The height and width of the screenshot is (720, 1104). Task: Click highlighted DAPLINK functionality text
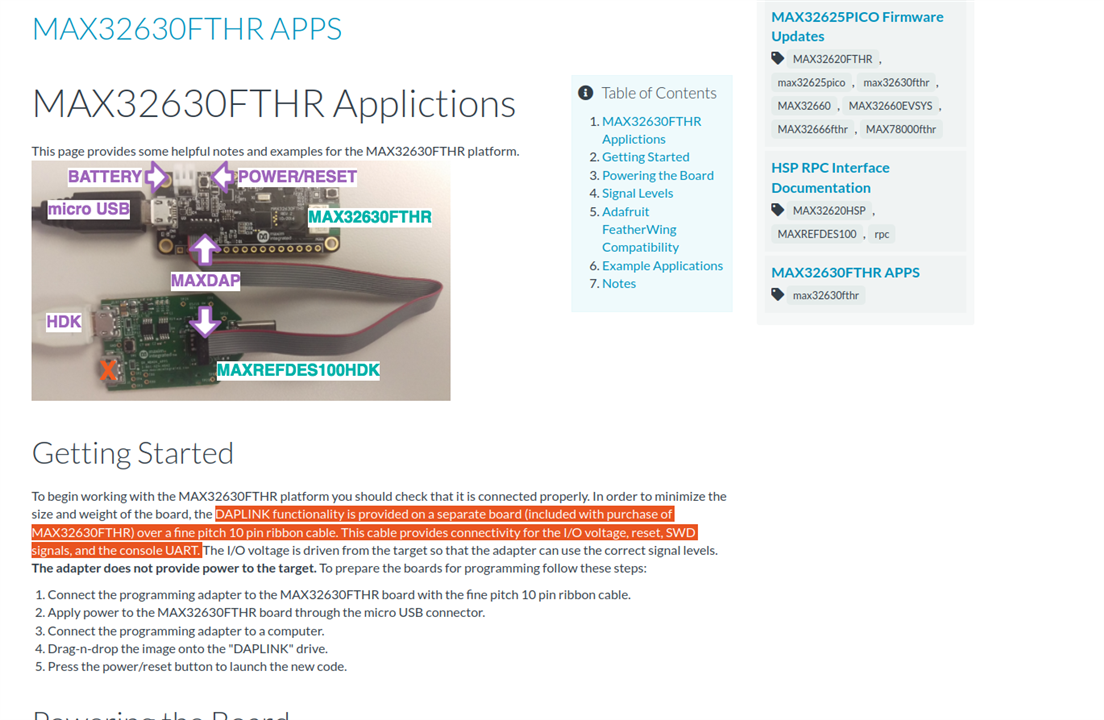tap(365, 532)
